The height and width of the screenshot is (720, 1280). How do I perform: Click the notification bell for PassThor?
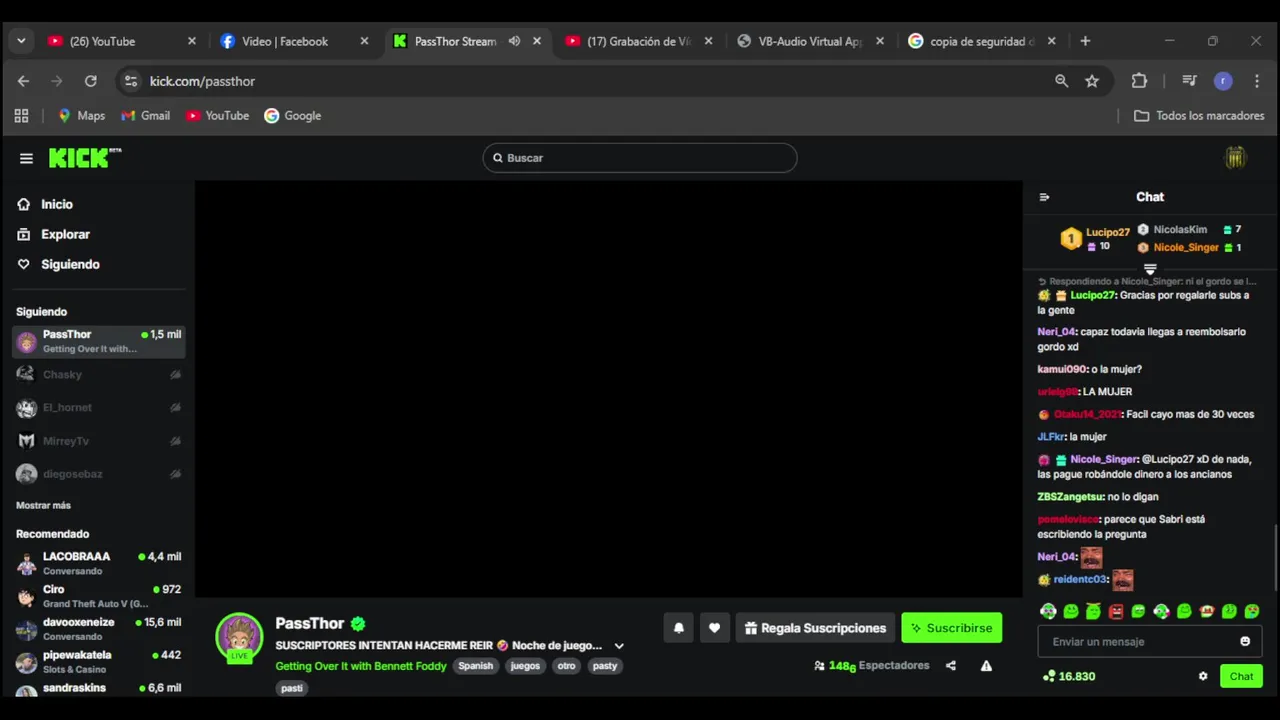pyautogui.click(x=679, y=628)
